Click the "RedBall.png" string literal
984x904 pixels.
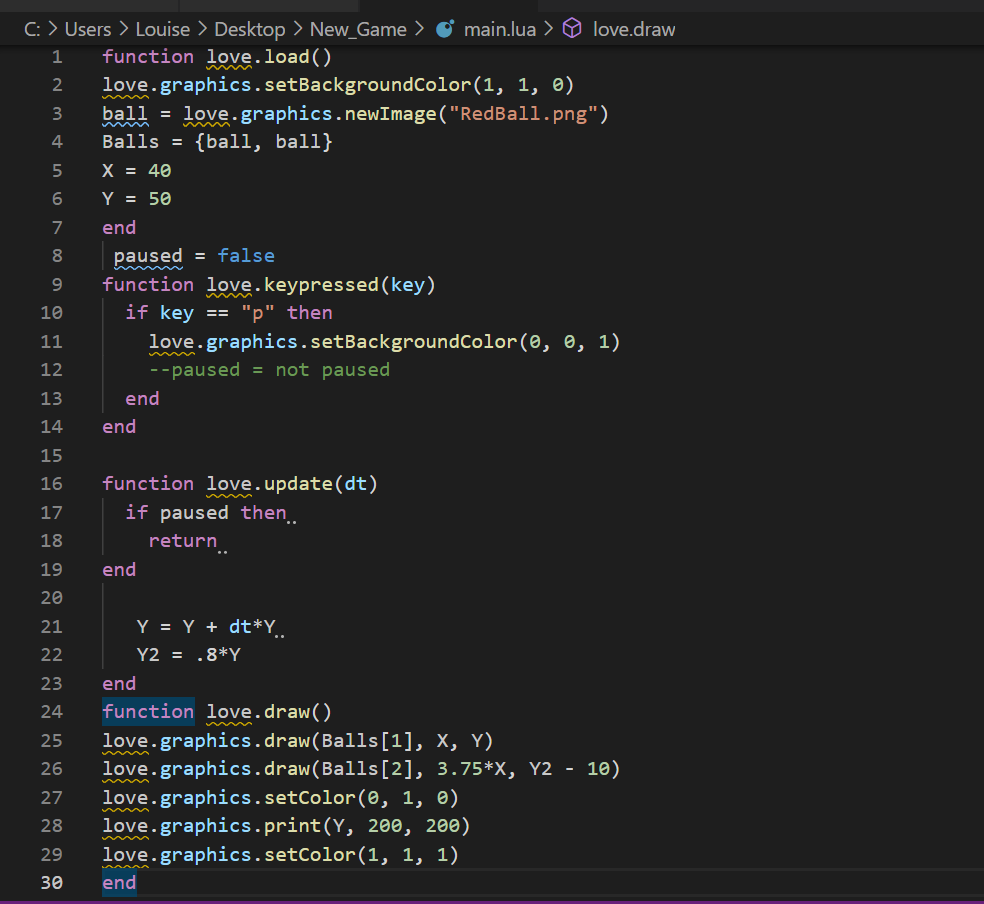tap(523, 114)
